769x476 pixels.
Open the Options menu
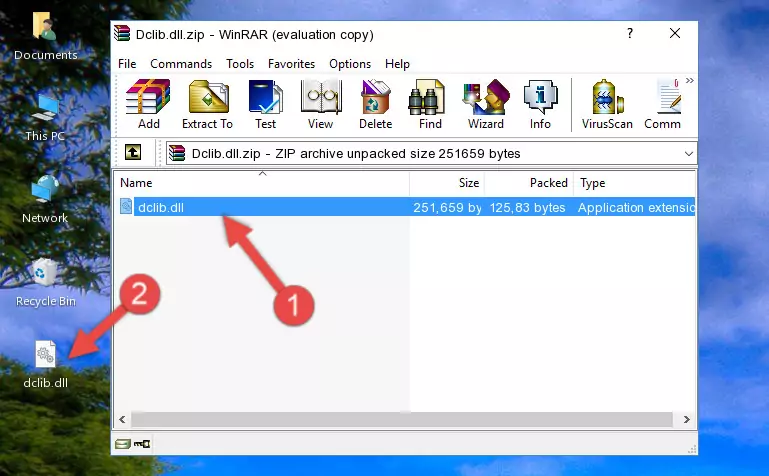pyautogui.click(x=350, y=64)
